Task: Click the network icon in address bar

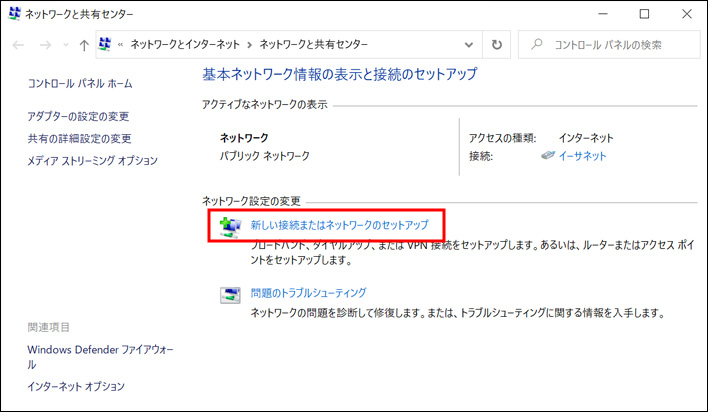Action: point(105,45)
